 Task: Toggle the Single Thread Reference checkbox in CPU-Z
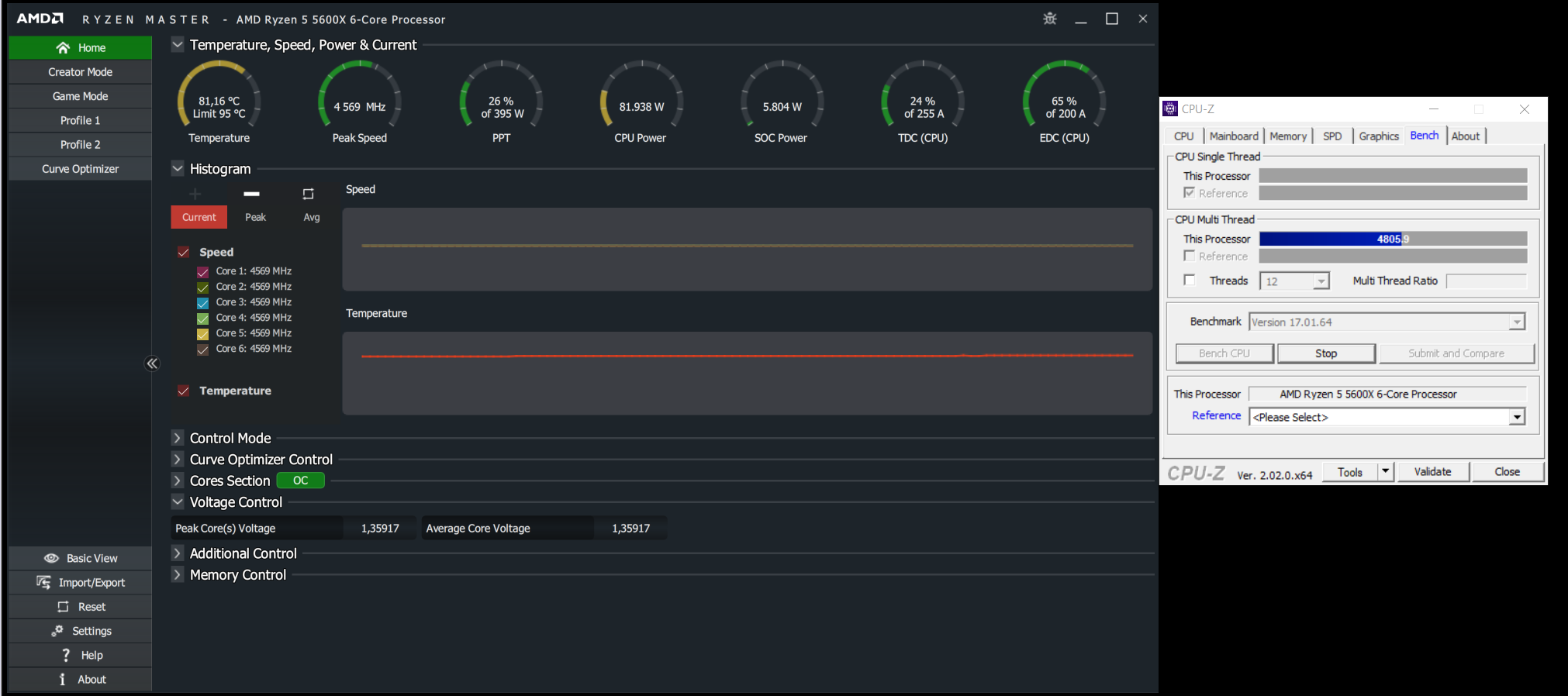pos(1189,192)
